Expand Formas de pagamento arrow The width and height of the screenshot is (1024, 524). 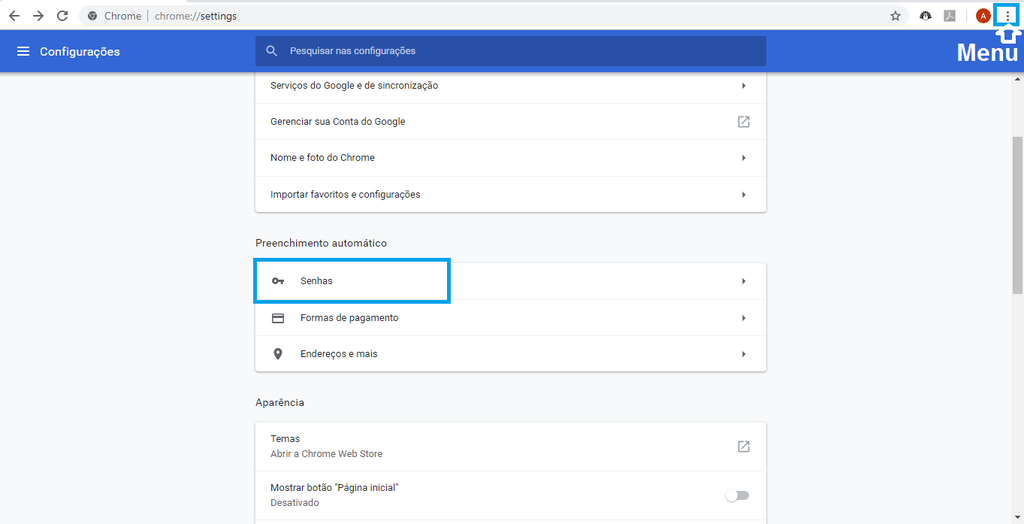(743, 318)
